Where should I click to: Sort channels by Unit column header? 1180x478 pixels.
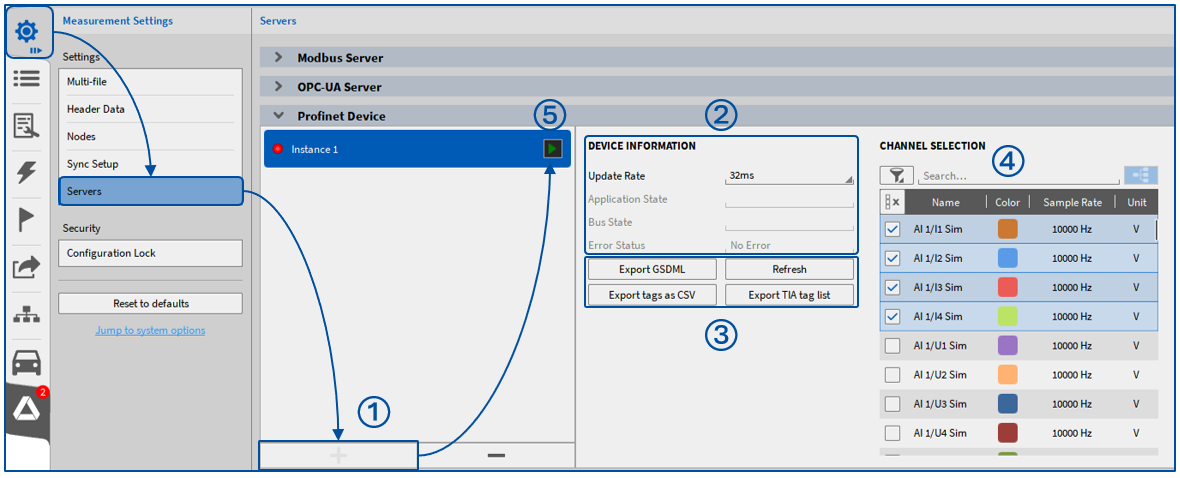click(x=1136, y=202)
